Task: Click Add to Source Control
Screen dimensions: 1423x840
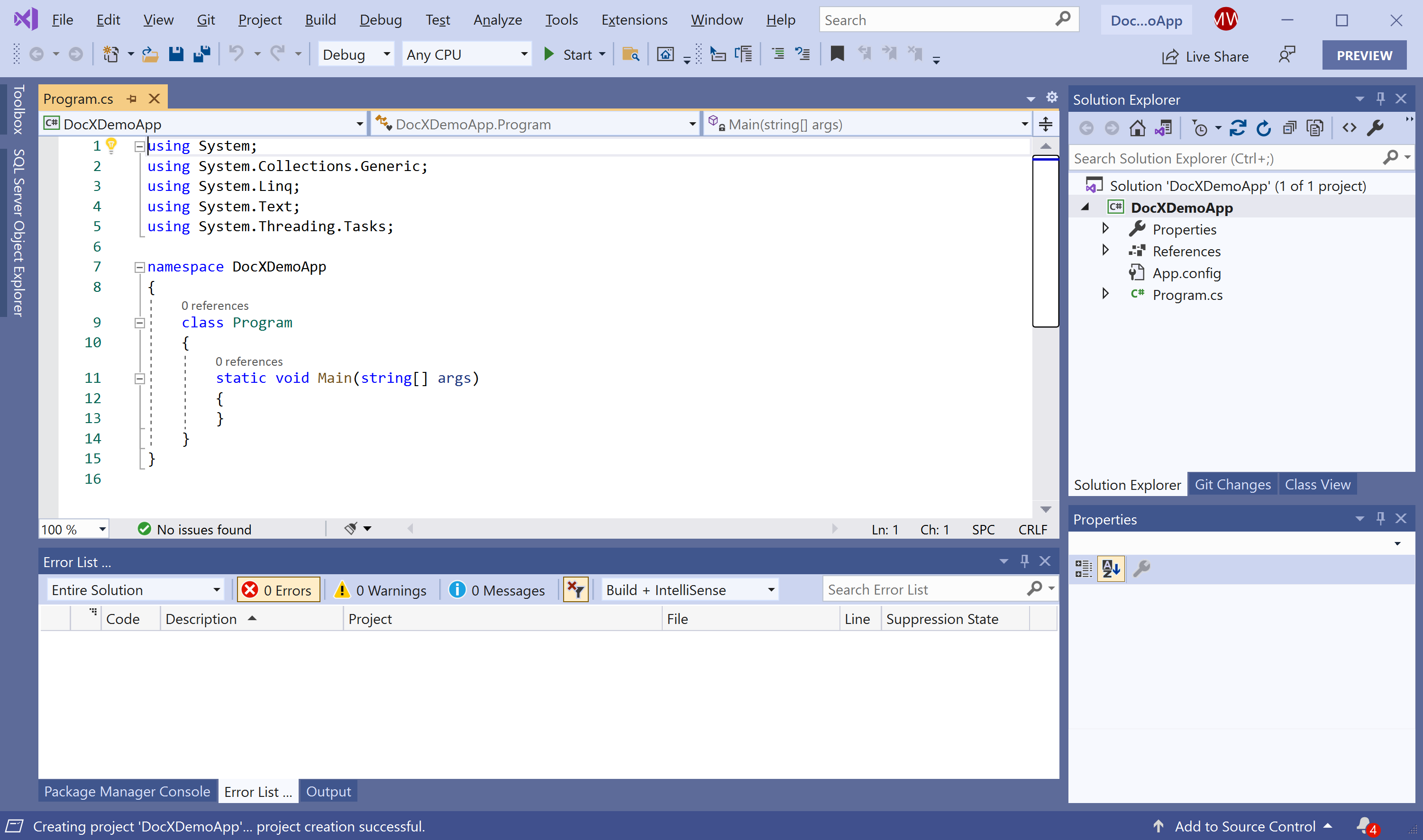Action: (x=1244, y=826)
